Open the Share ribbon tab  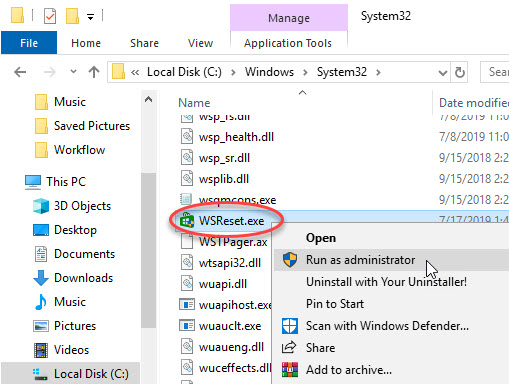pos(144,43)
